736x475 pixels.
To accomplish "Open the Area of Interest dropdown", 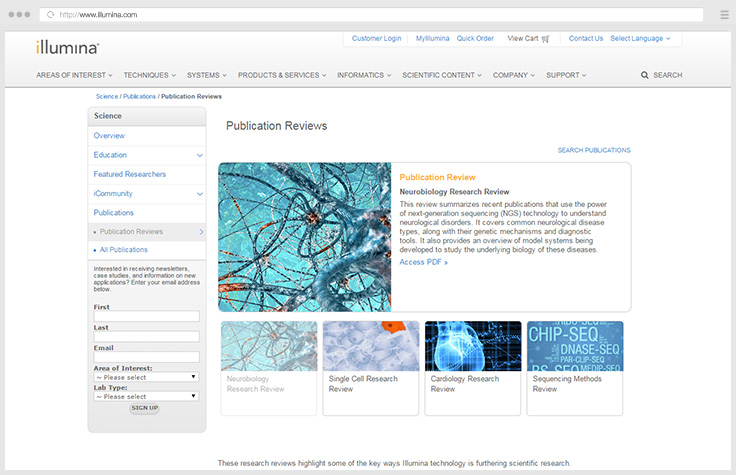I will (x=146, y=377).
